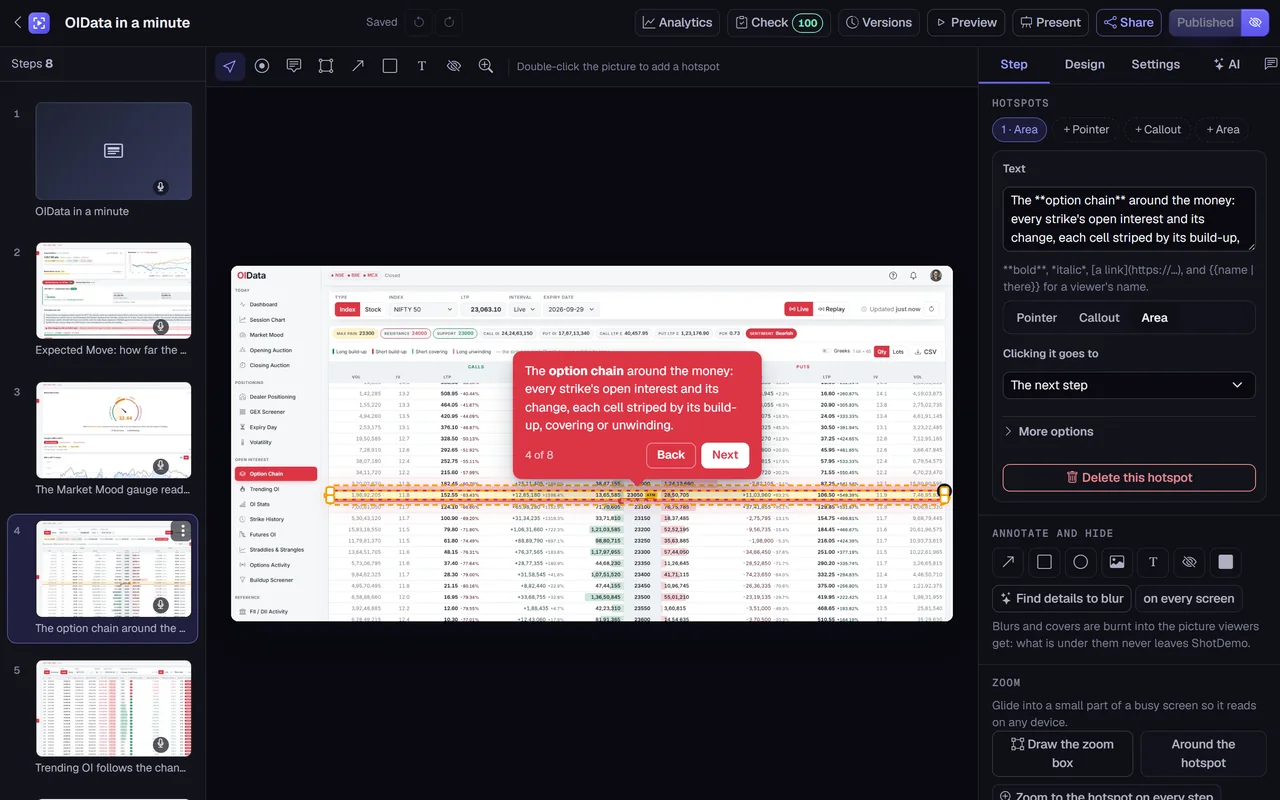Screen dimensions: 1280x800
Task: Open step 2 Expected Move thumbnail
Action: (113, 290)
